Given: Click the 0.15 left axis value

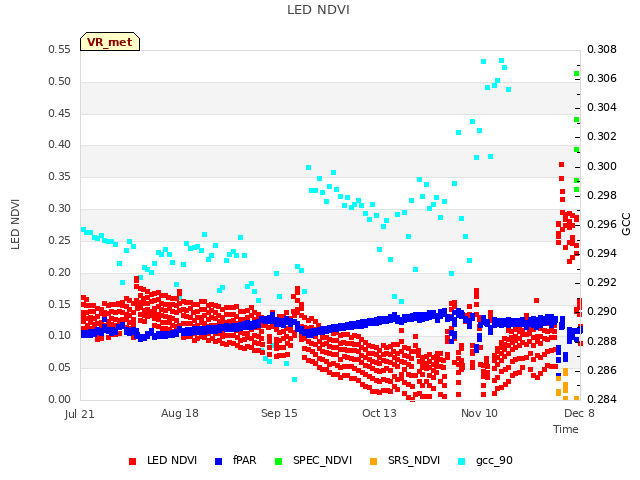Looking at the screenshot, I should pos(60,304).
